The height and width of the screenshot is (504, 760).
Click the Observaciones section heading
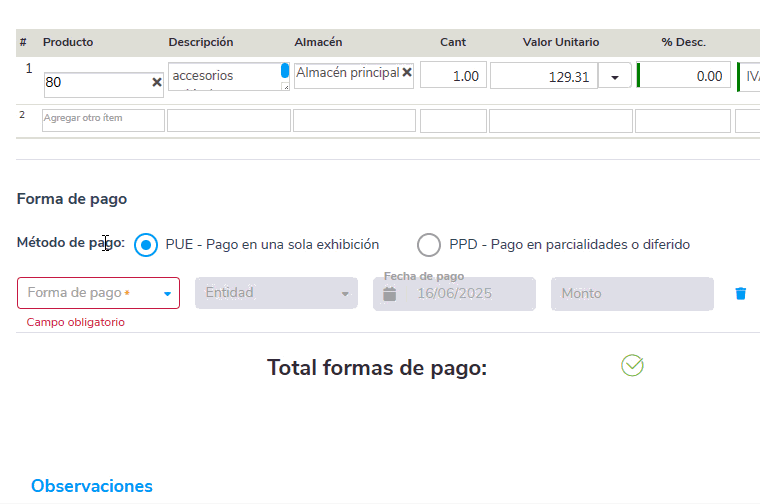[92, 486]
